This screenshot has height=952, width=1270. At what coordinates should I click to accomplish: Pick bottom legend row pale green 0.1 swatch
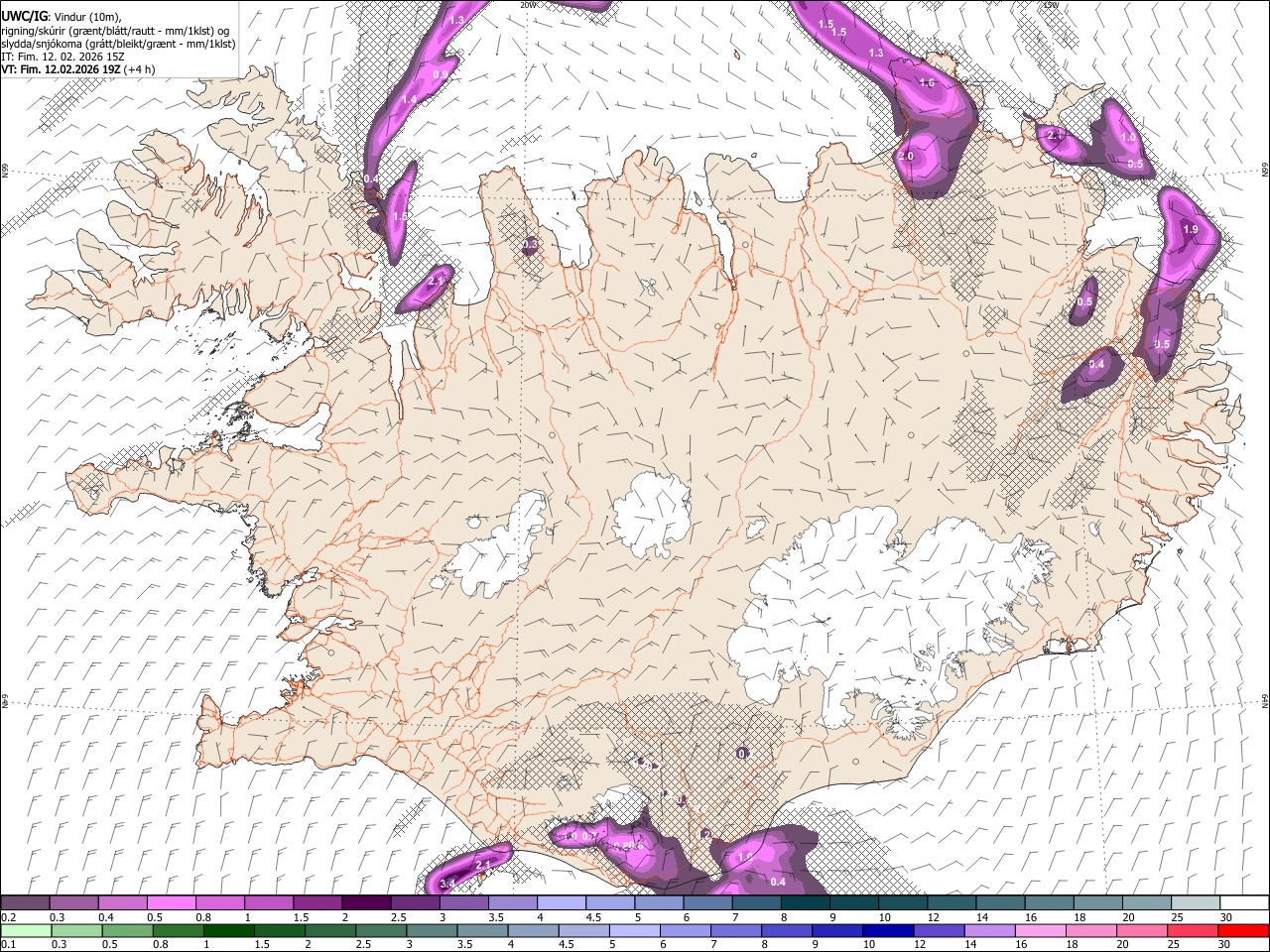25,930
